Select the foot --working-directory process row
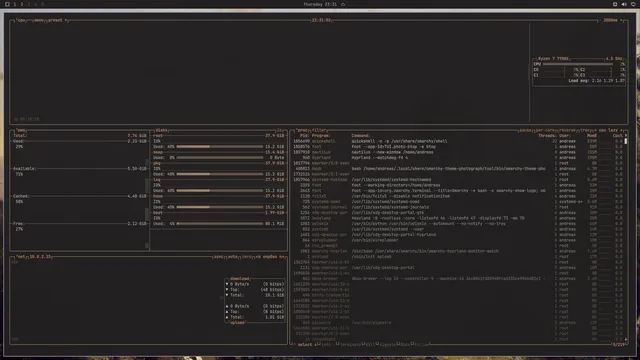This screenshot has height=360, width=640. pyautogui.click(x=457, y=185)
